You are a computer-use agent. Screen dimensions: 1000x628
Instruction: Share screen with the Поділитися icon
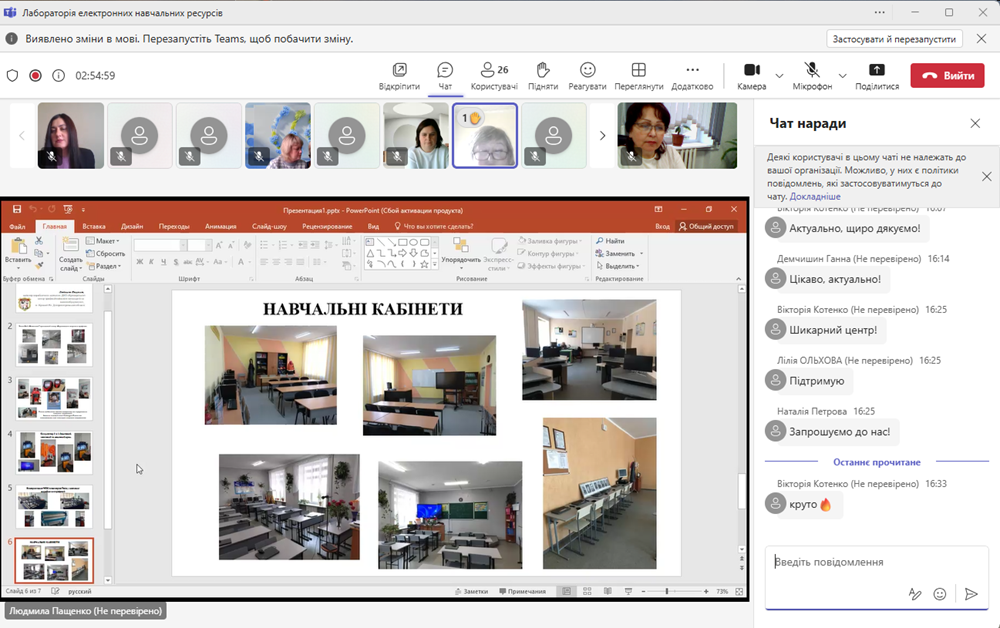[x=877, y=70]
